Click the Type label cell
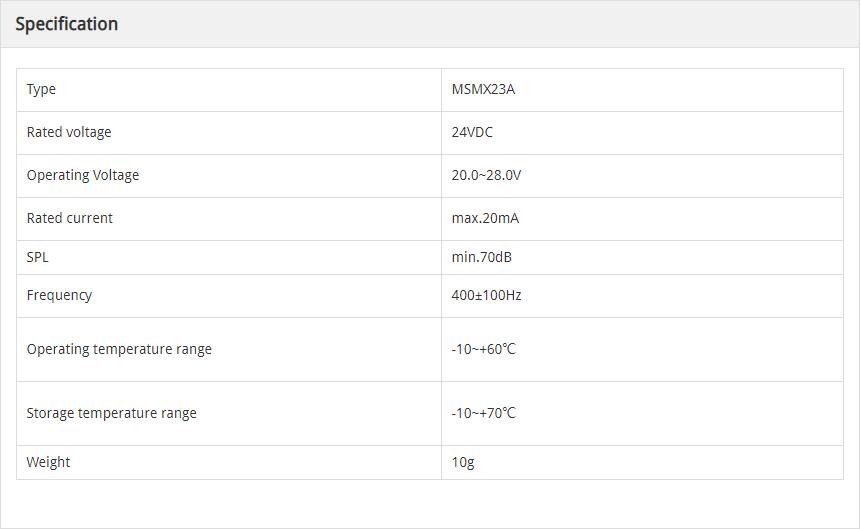861x529 pixels. (41, 90)
